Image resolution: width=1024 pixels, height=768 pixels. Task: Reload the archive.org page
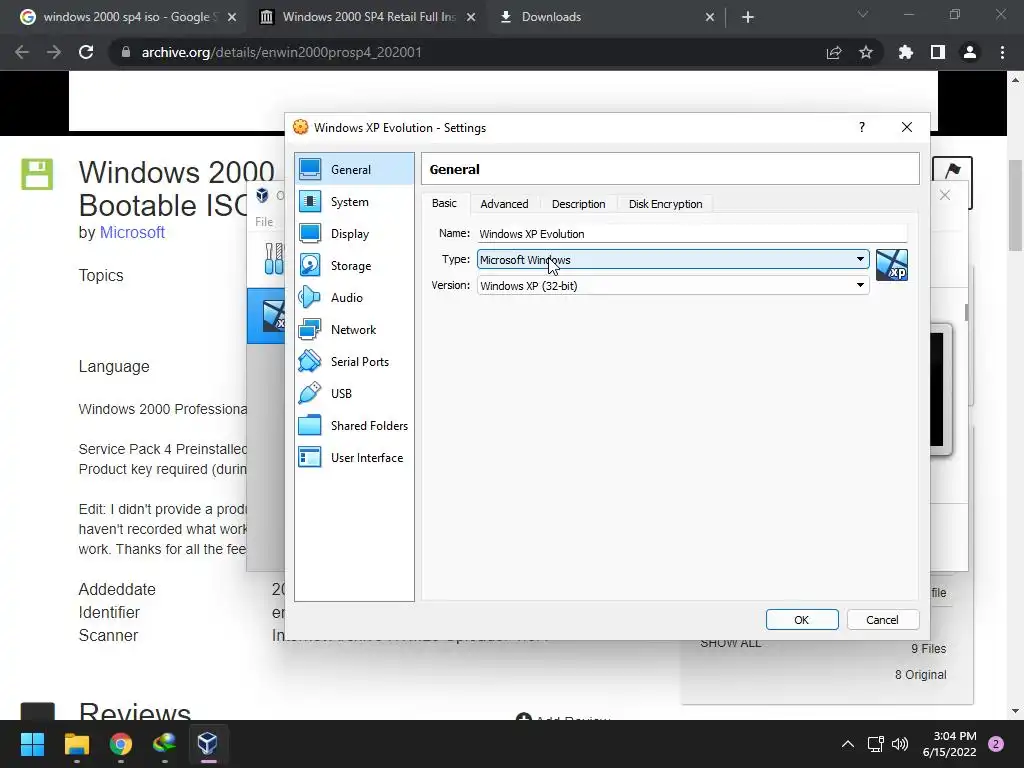point(86,52)
